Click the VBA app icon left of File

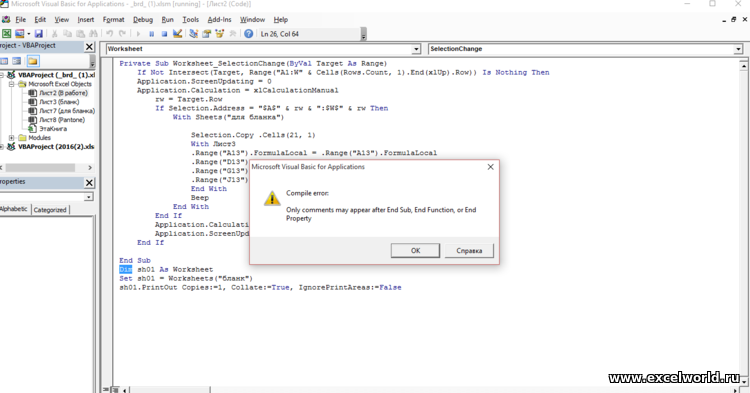click(x=6, y=20)
